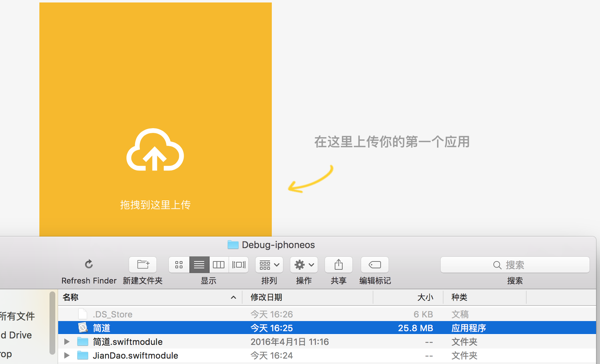Click the Refresh Finder toolbar icon
The image size is (600, 364).
coord(89,264)
